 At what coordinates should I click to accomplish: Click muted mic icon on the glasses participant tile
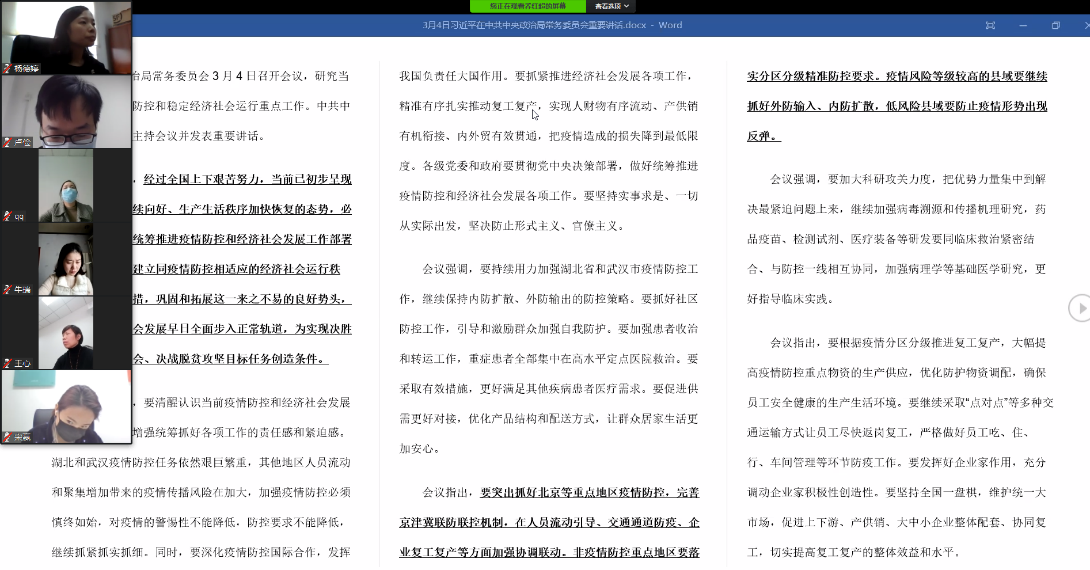[7, 142]
